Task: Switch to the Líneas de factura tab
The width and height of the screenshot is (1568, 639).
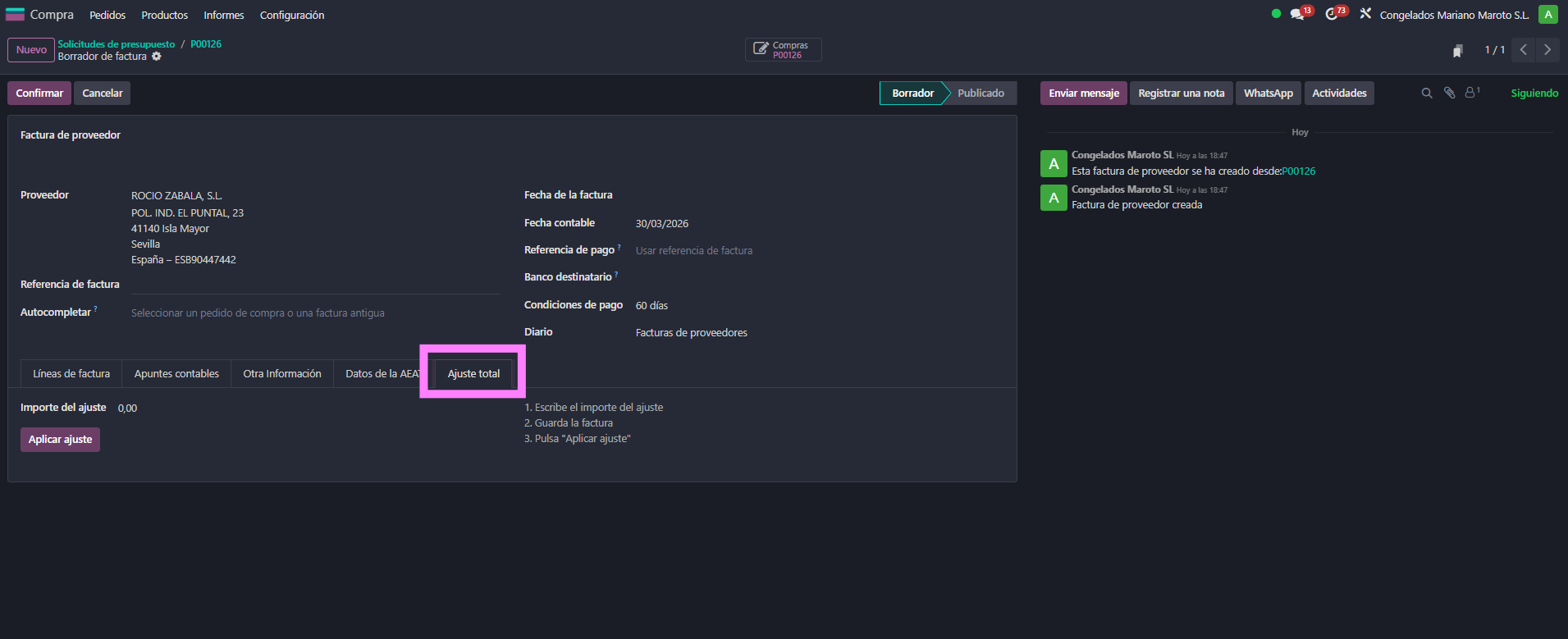Action: point(71,374)
